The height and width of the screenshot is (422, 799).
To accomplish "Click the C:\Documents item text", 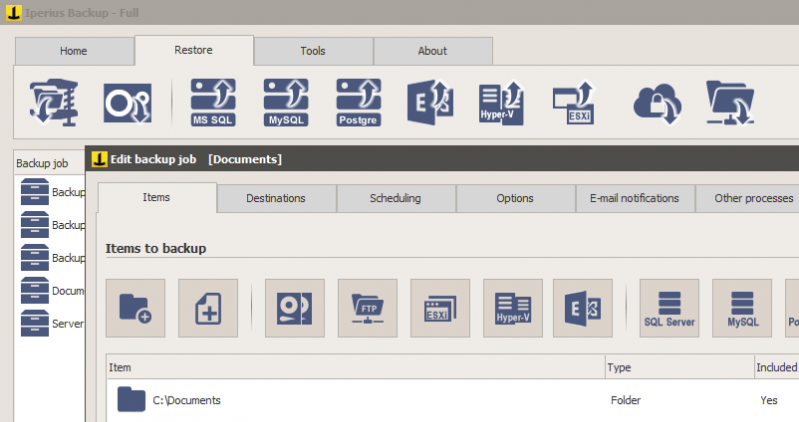I will point(187,400).
